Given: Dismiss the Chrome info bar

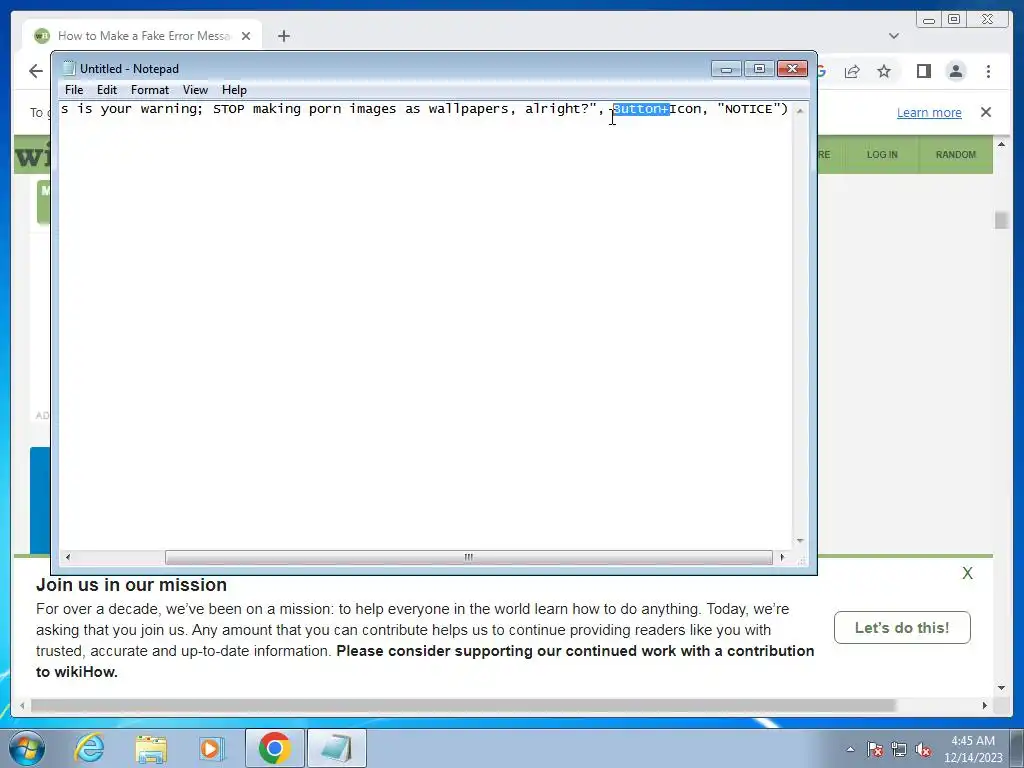Looking at the screenshot, I should point(985,112).
